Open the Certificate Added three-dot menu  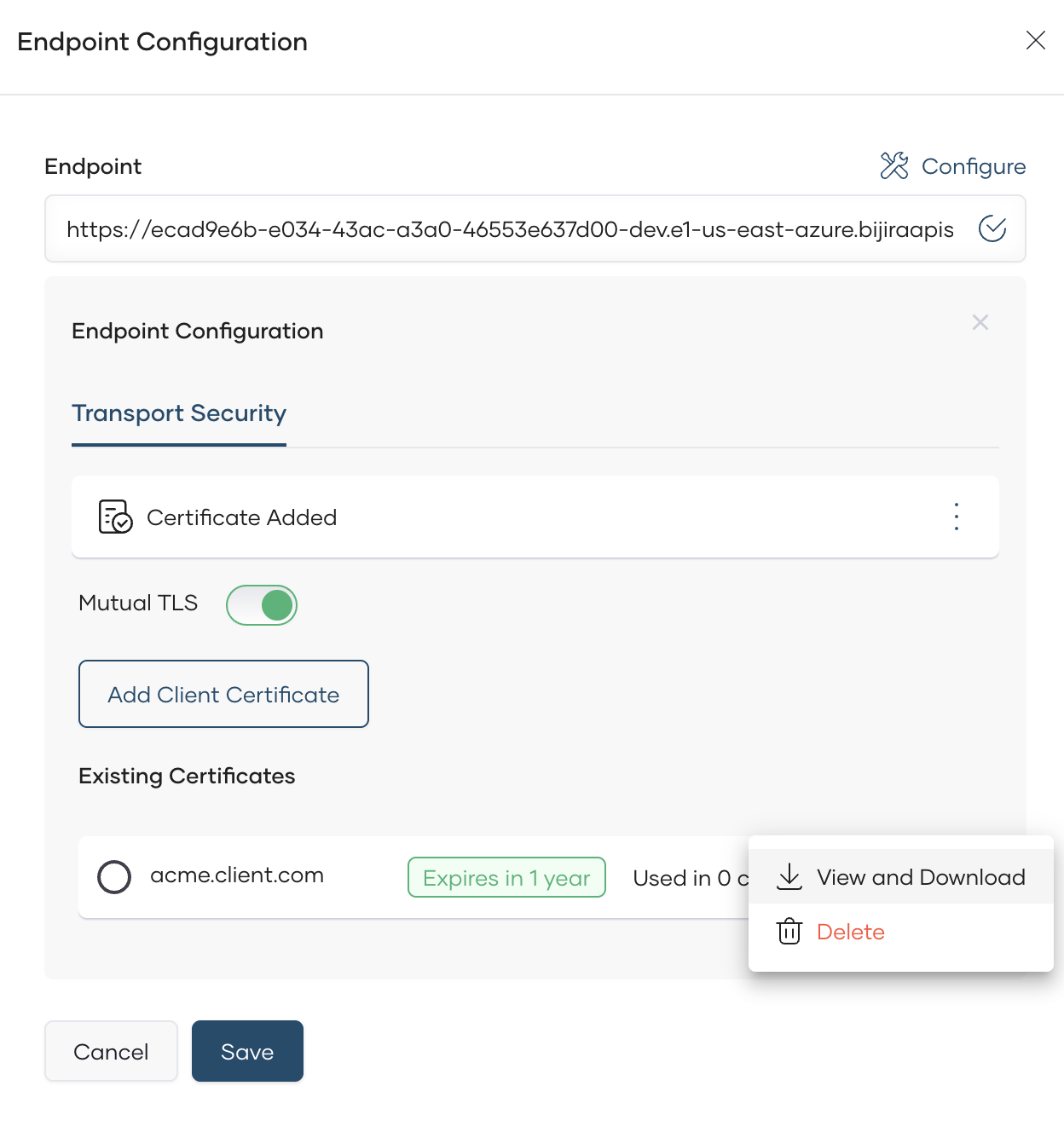(957, 517)
